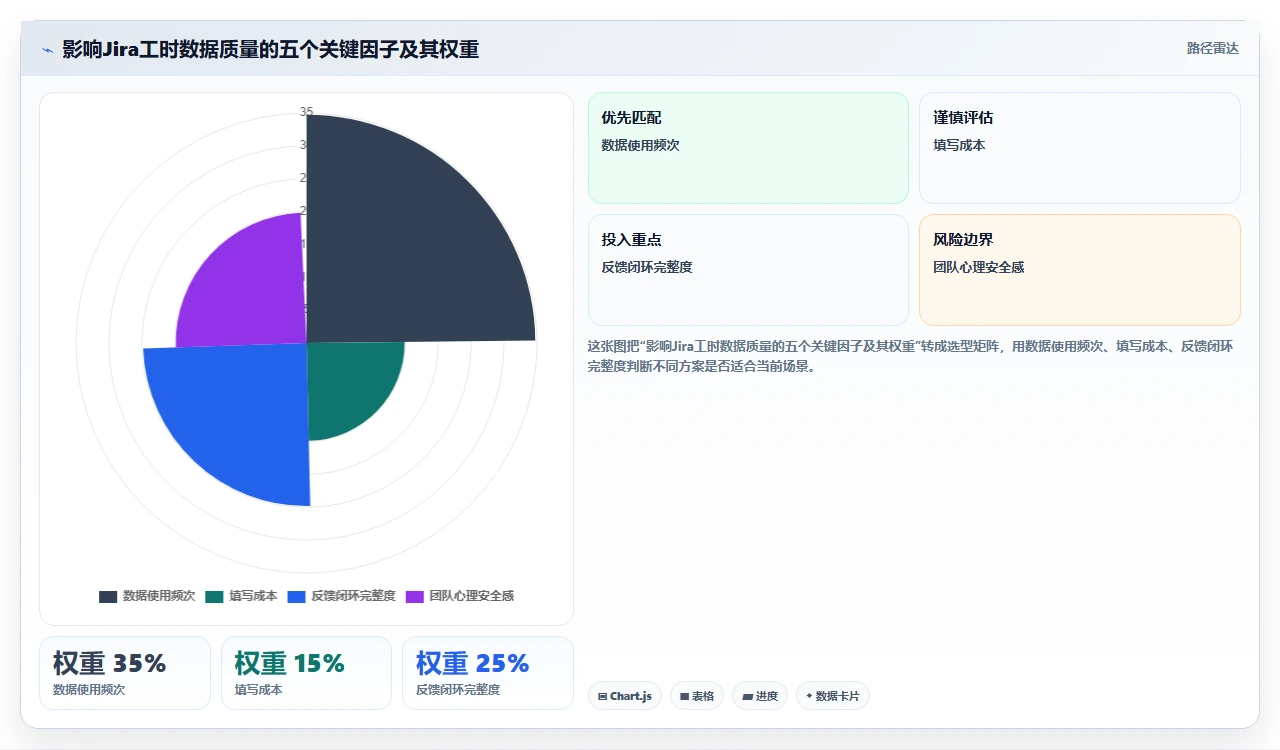Click the 表格 tag icon
1280x750 pixels.
[684, 697]
